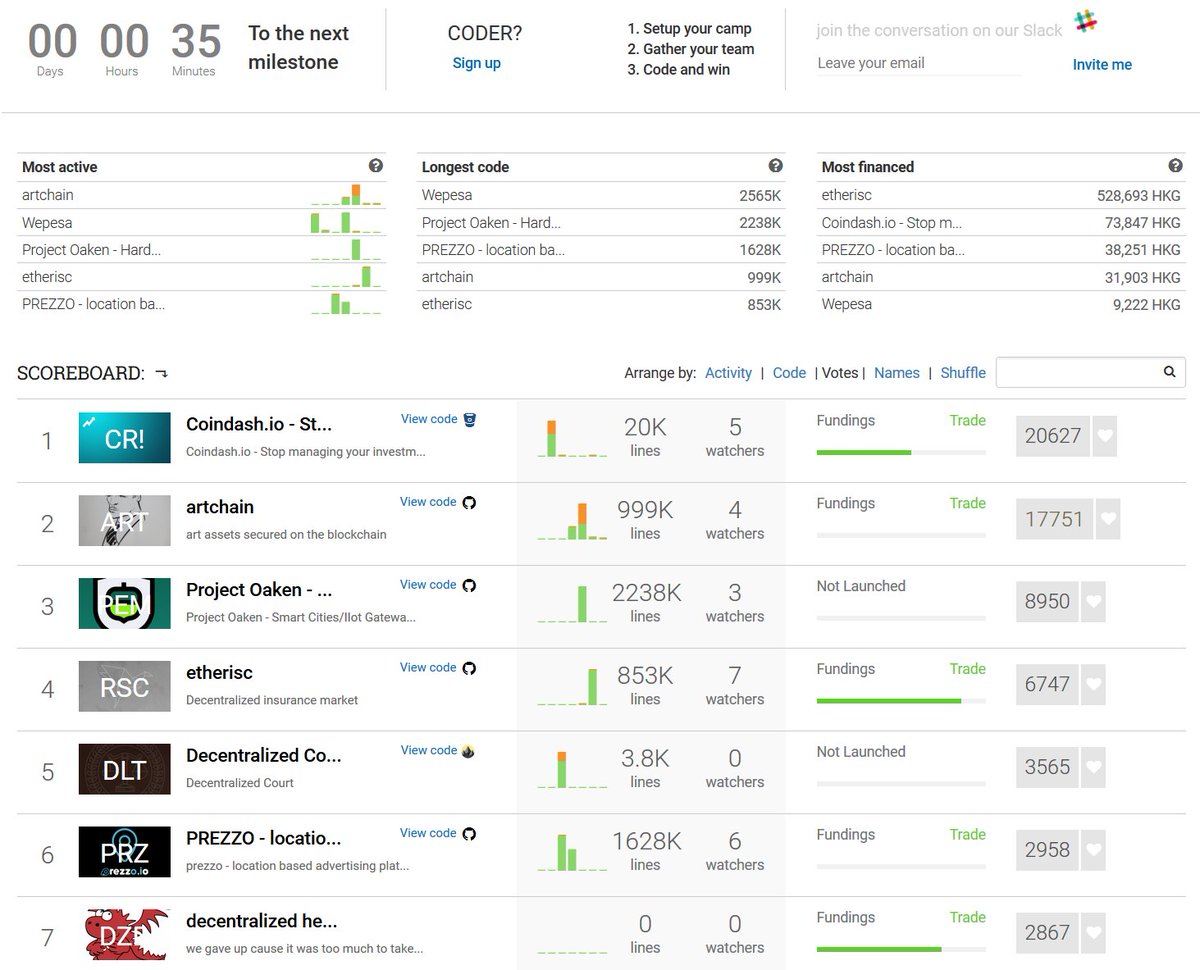Click Trade link in artchain row
1200x970 pixels.
[967, 503]
